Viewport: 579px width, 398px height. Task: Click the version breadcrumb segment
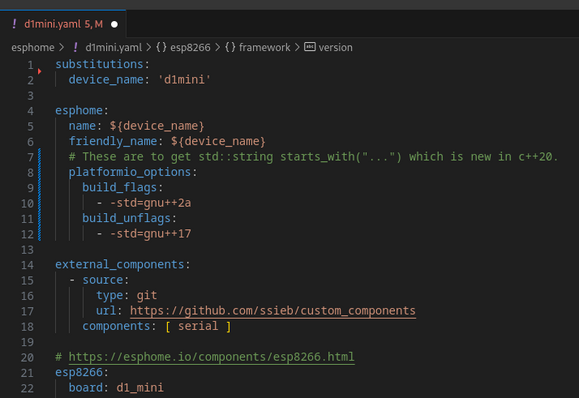click(x=335, y=47)
